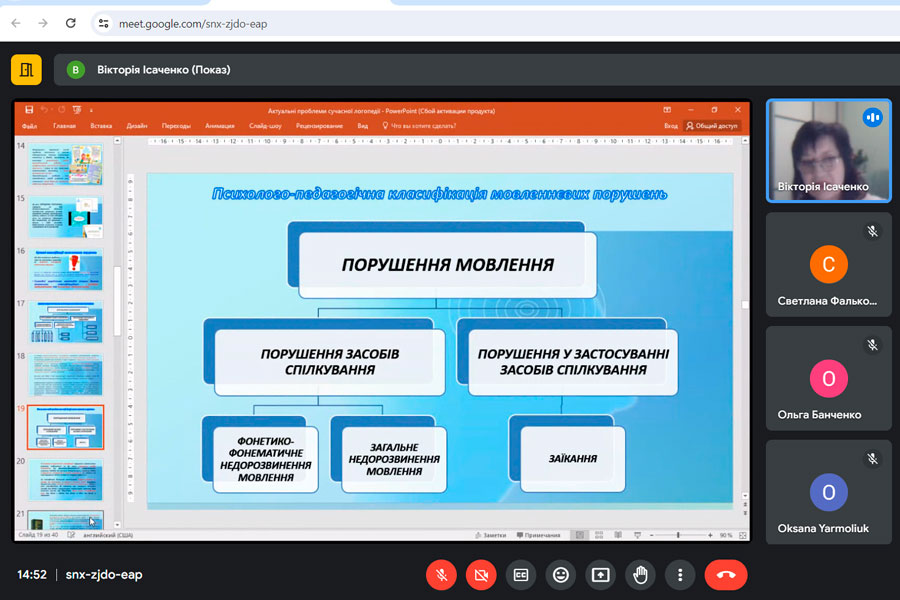Click Вход sign-in link in PowerPoint

coord(670,126)
